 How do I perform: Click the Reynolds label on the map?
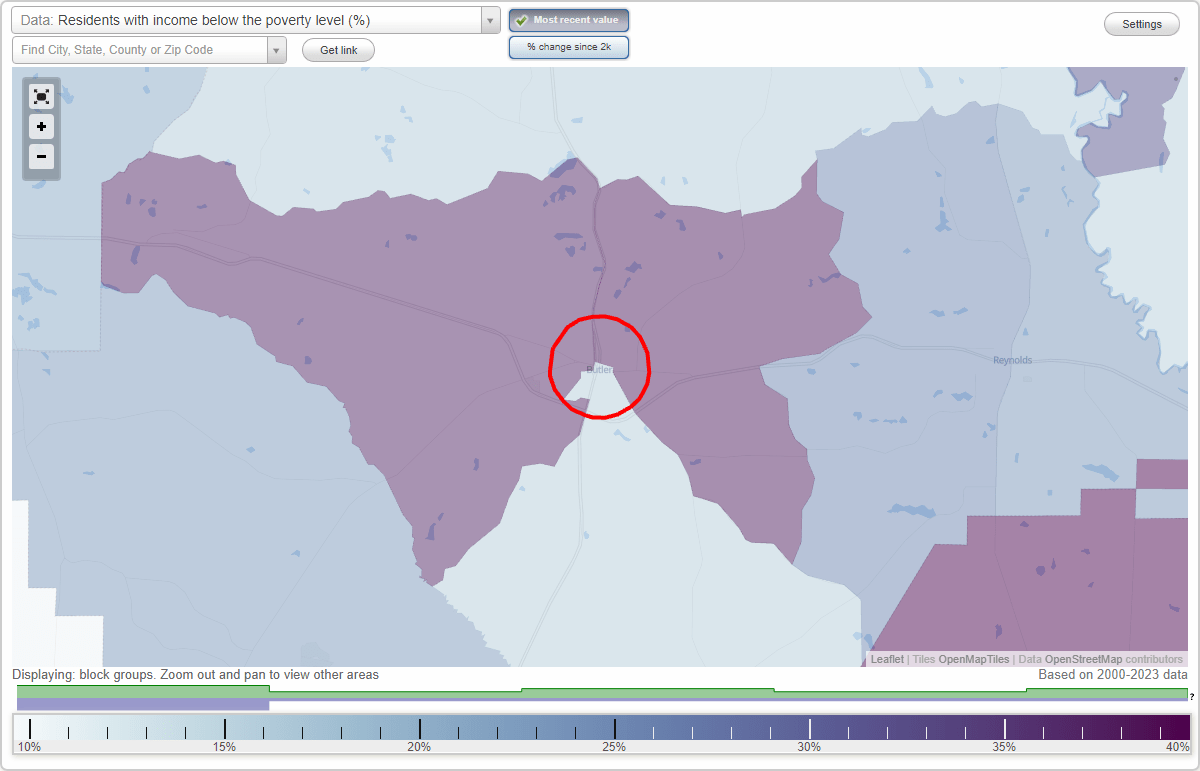point(1011,359)
